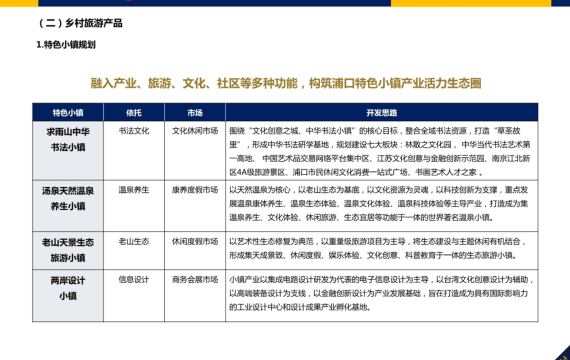
Task: Select the subheading '1.特色小镇规划'
Action: tap(66, 45)
